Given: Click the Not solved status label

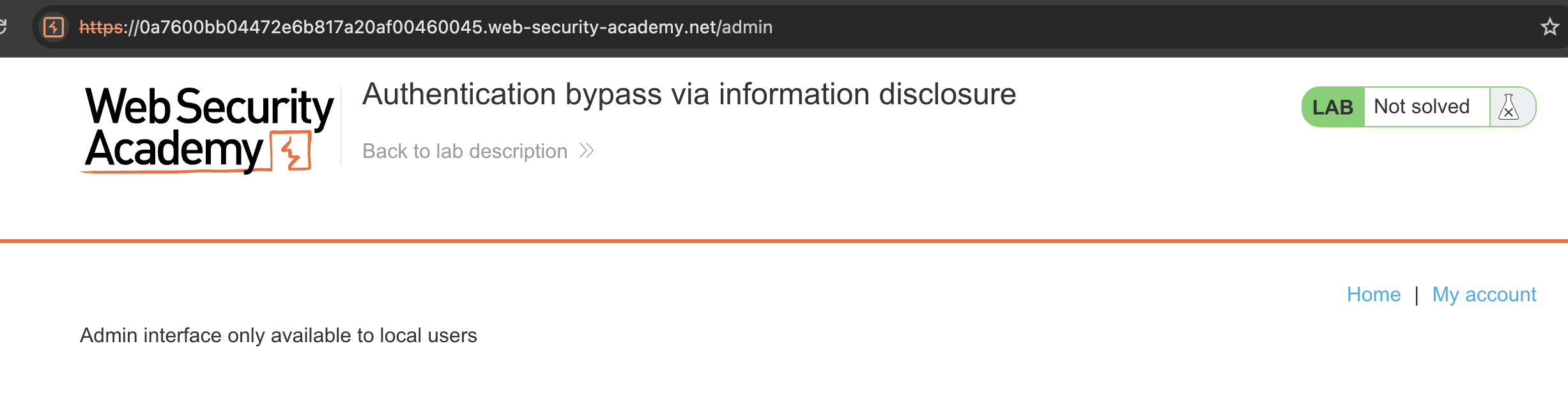Looking at the screenshot, I should tap(1422, 106).
